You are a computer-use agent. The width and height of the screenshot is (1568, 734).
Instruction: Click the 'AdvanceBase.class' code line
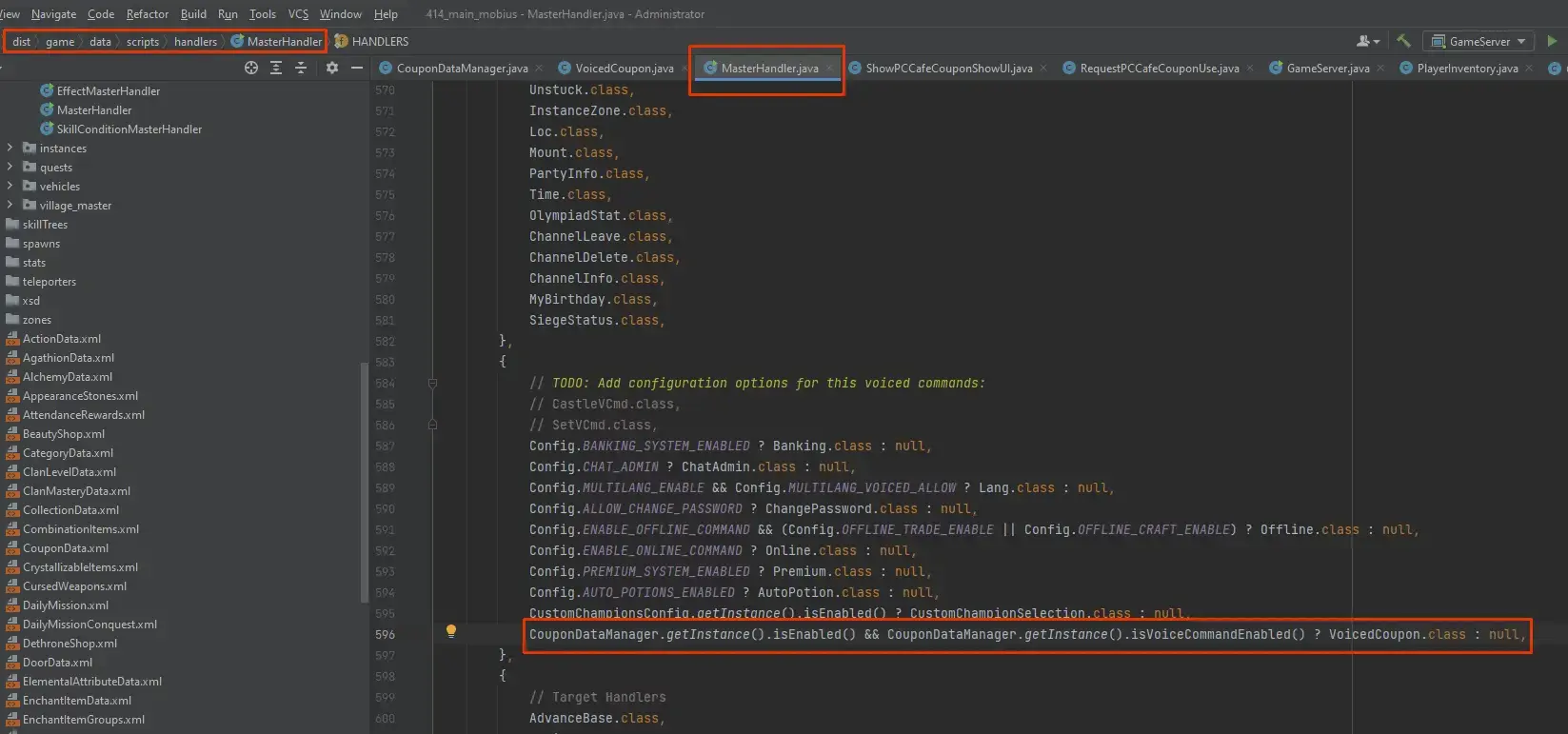pyautogui.click(x=594, y=718)
